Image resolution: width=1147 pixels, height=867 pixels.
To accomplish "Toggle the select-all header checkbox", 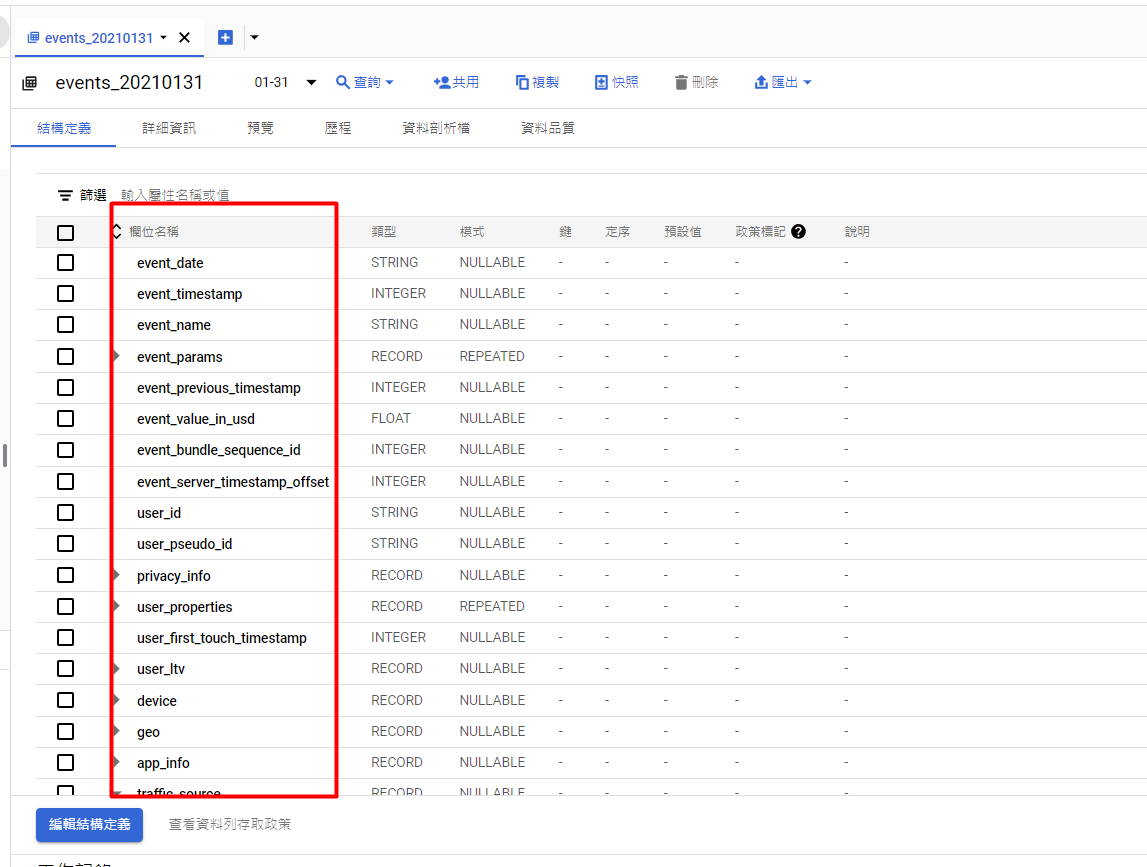I will click(x=65, y=233).
